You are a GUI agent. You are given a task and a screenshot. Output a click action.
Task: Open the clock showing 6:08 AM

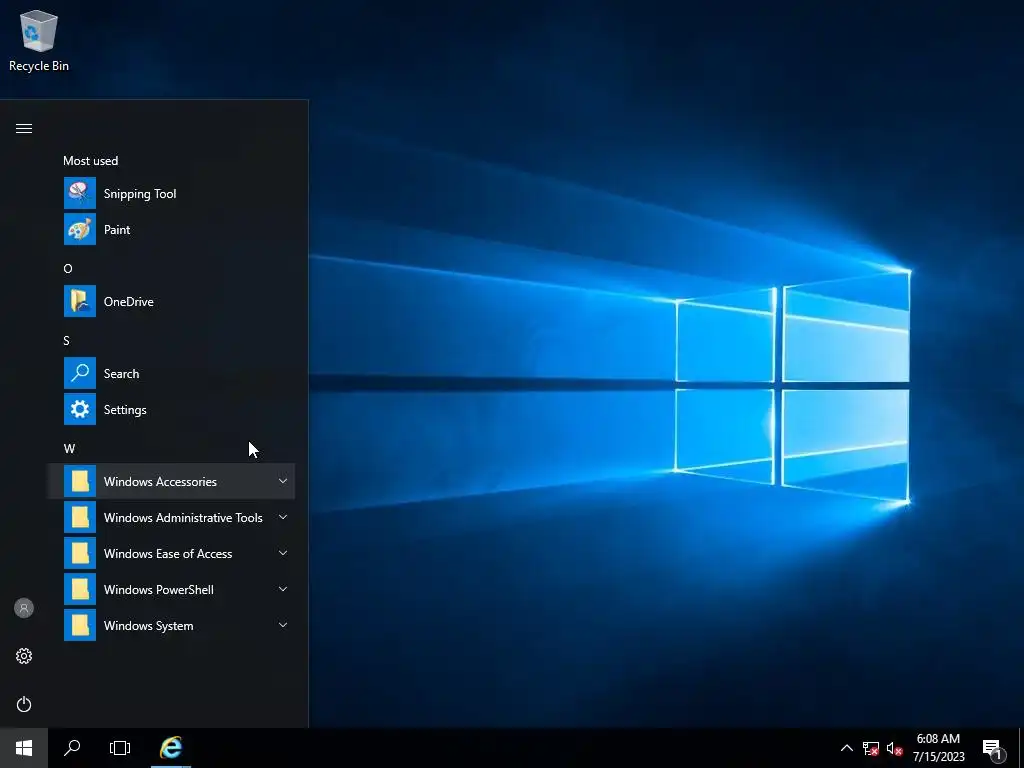click(x=938, y=748)
